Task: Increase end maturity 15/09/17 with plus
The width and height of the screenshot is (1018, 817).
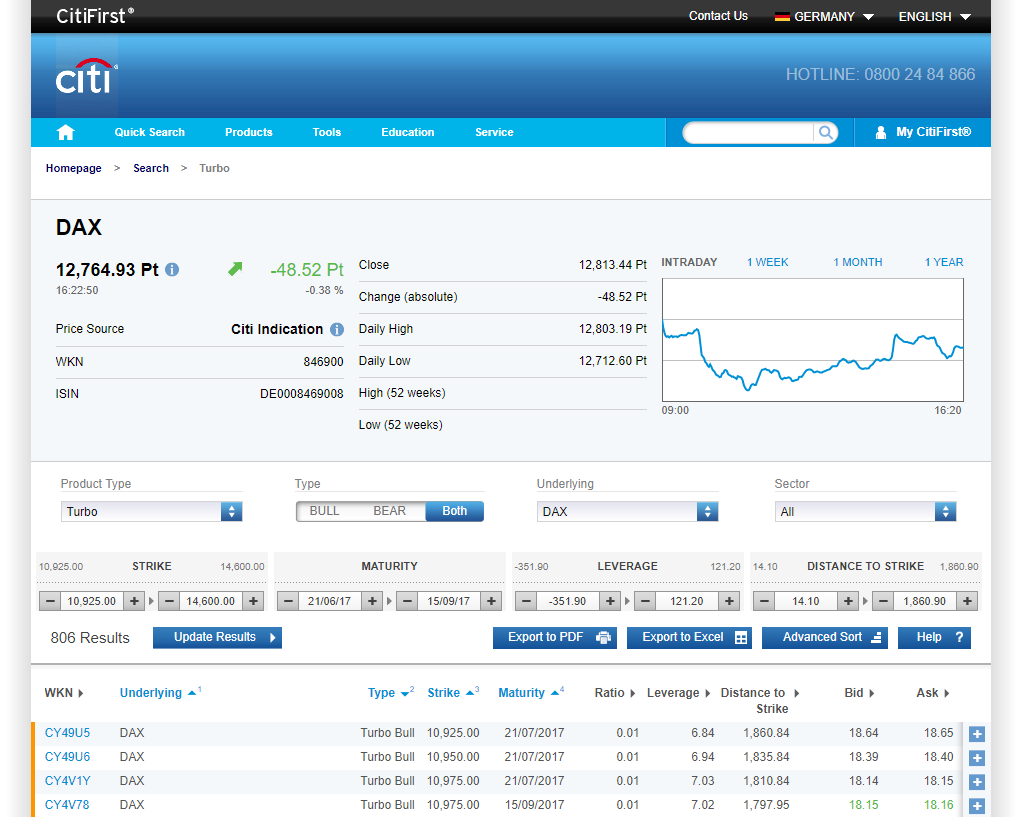Action: point(491,601)
